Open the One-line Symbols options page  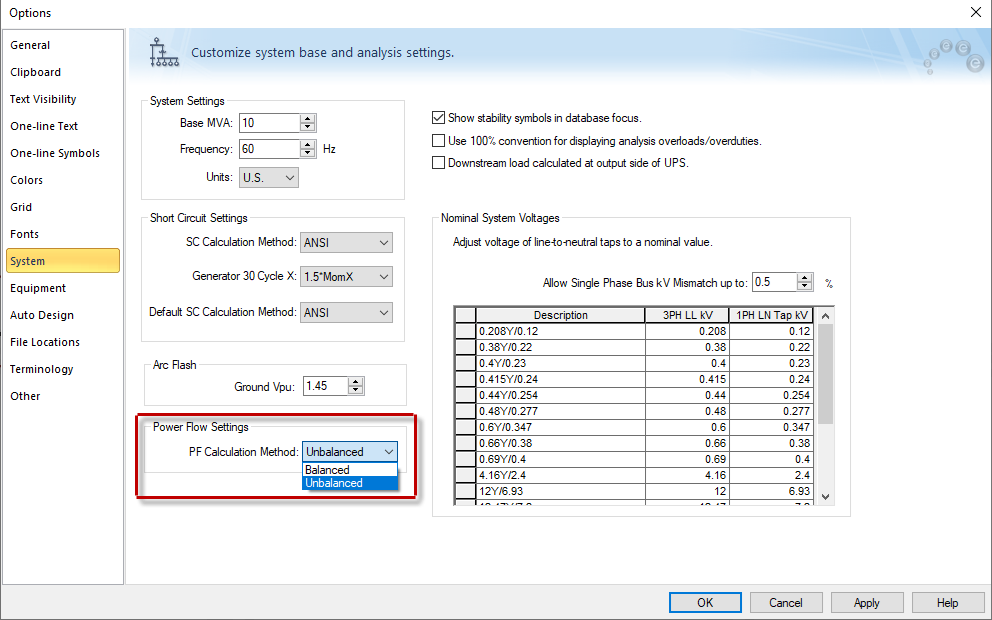pos(55,153)
